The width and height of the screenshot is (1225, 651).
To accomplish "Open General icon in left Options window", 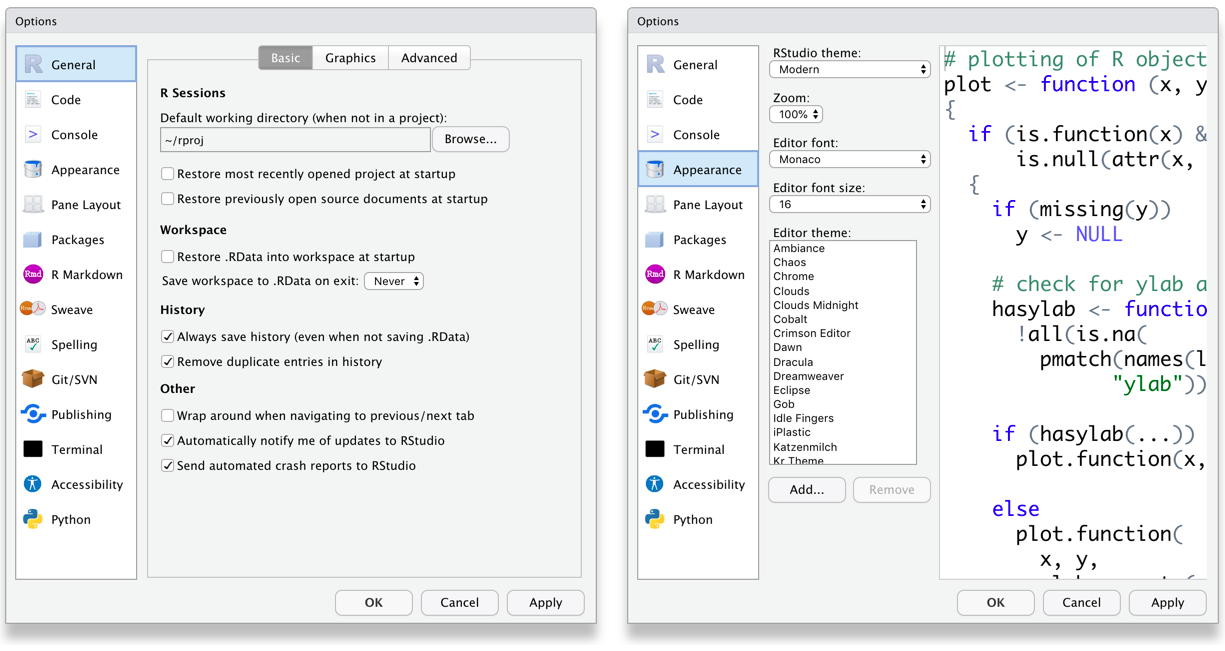I will [33, 64].
